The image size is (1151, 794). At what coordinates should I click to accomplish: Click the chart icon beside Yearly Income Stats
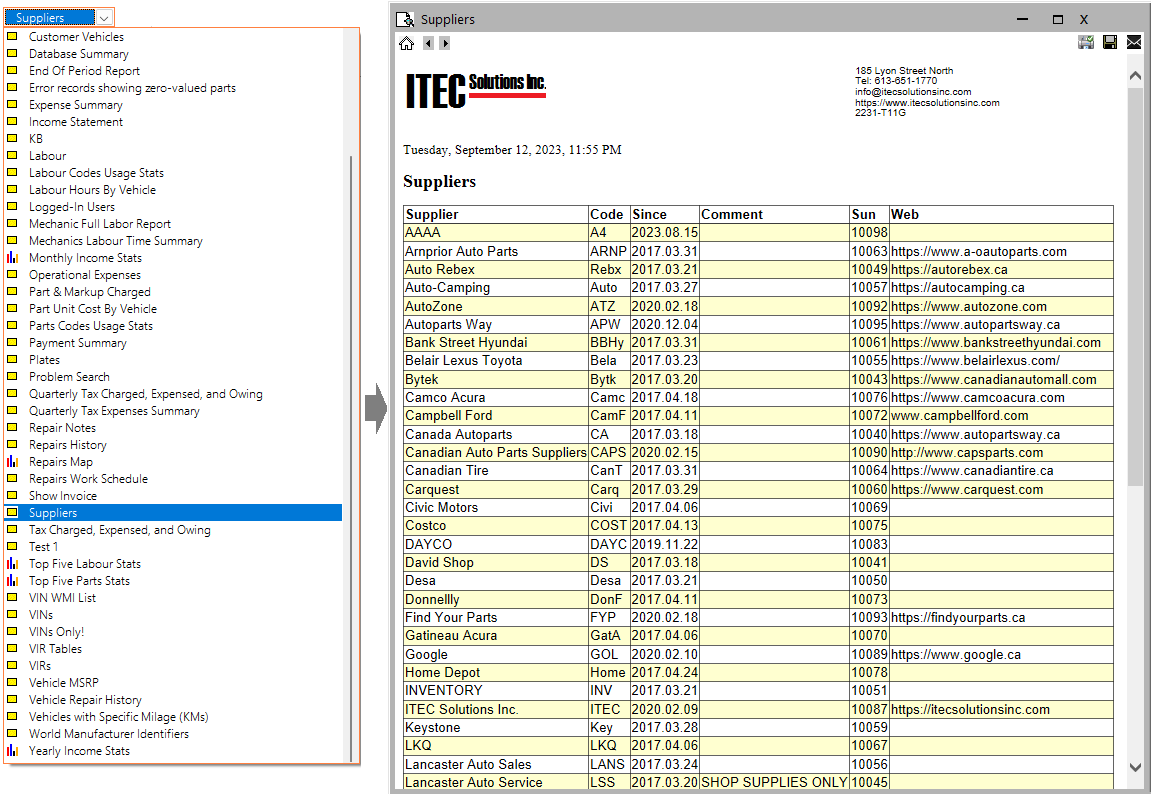(x=14, y=750)
